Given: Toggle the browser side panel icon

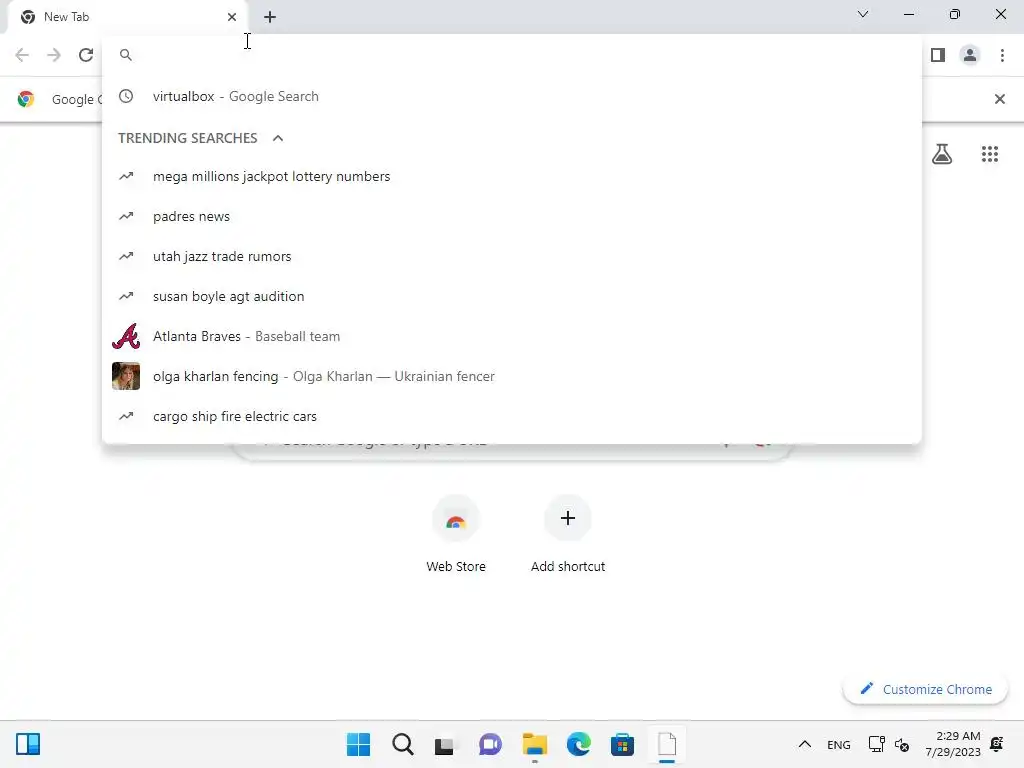Looking at the screenshot, I should (x=938, y=55).
